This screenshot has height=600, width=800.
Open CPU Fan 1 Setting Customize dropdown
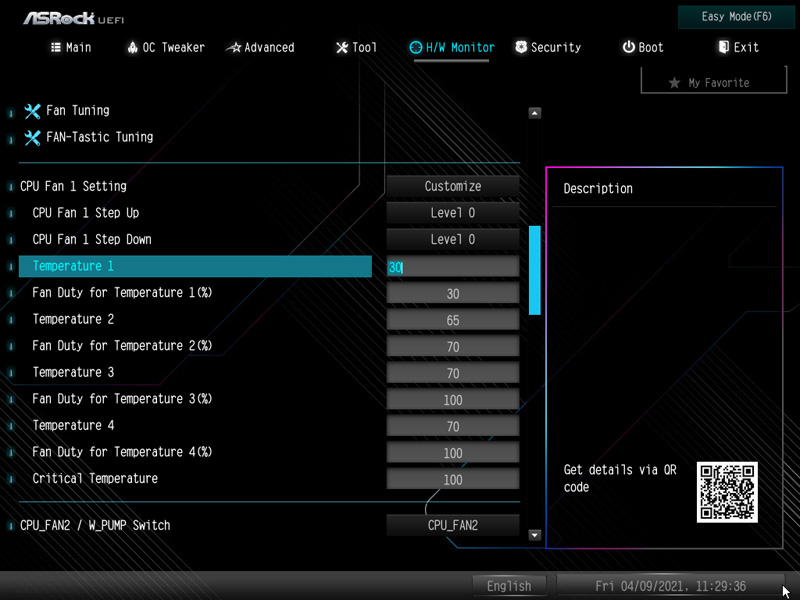(453, 186)
